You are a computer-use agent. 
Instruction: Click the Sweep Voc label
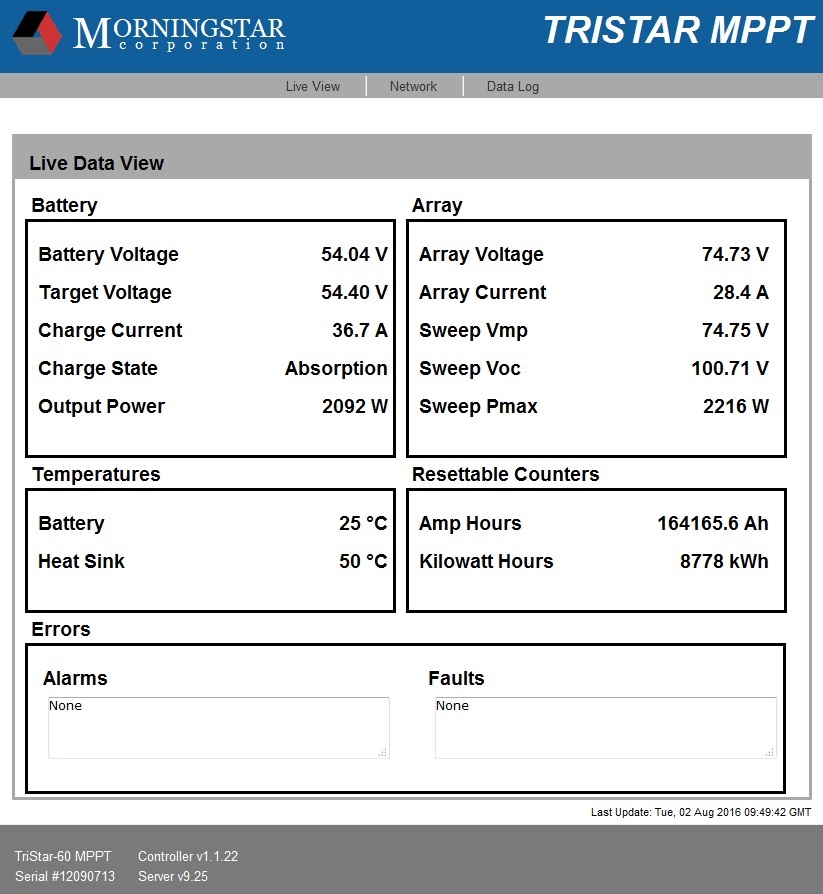click(x=469, y=368)
